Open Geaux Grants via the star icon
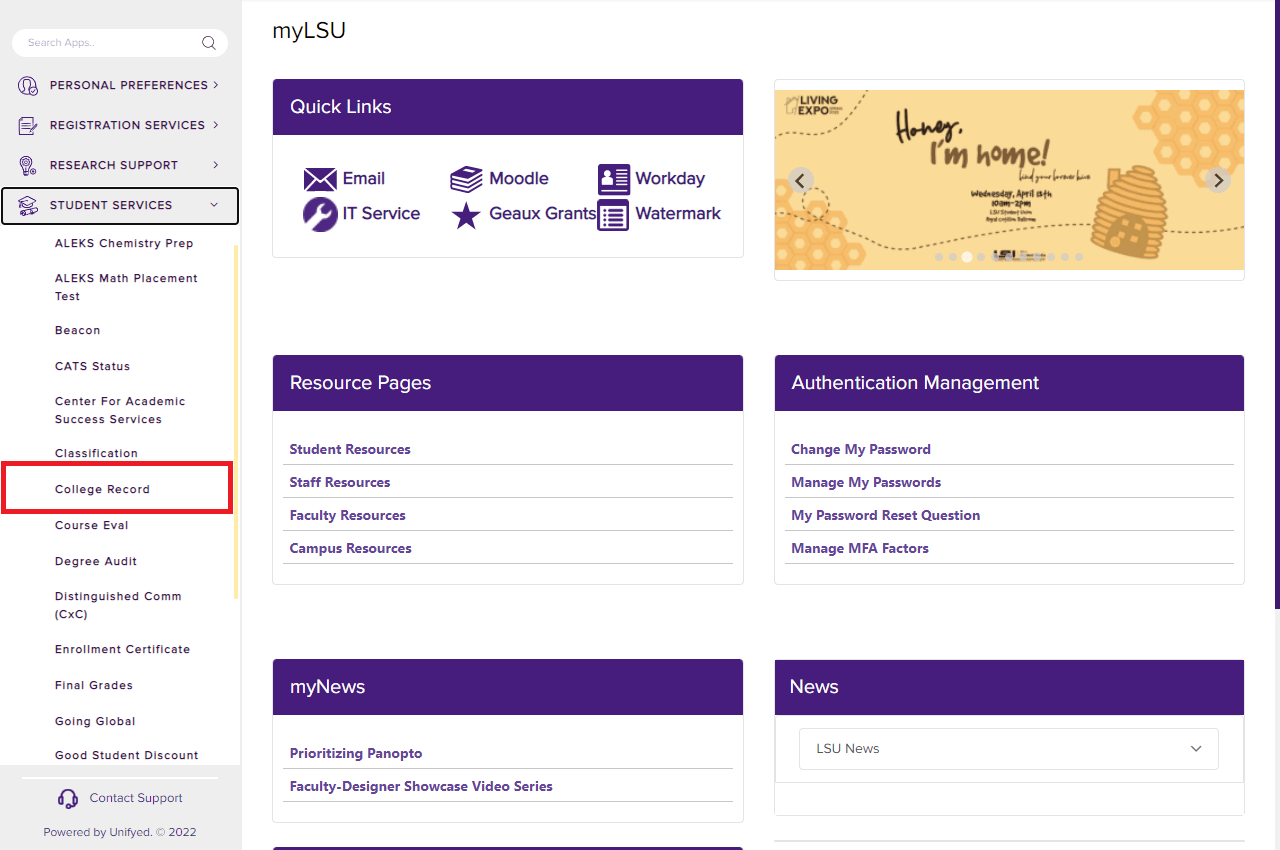The width and height of the screenshot is (1280, 850). point(465,214)
